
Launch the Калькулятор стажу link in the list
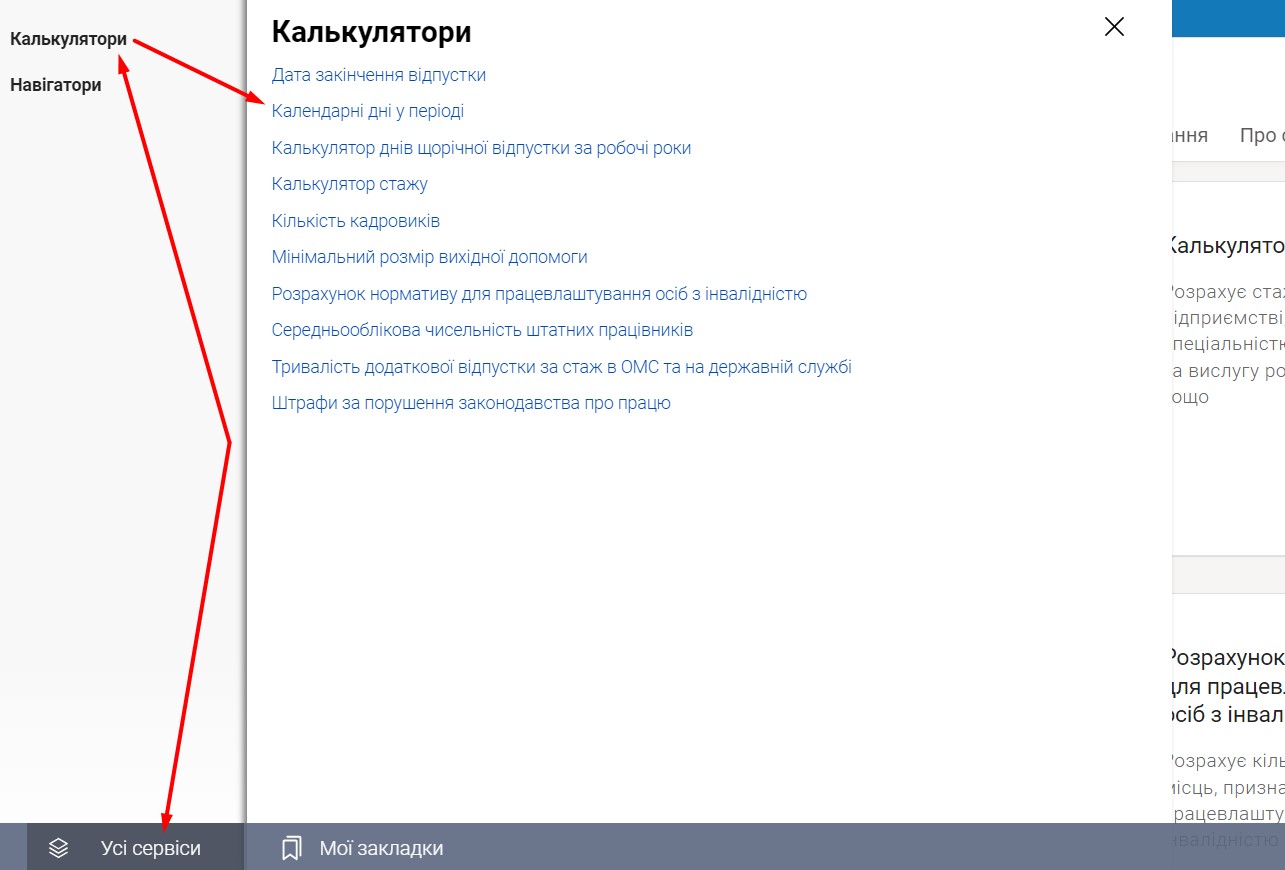[350, 184]
